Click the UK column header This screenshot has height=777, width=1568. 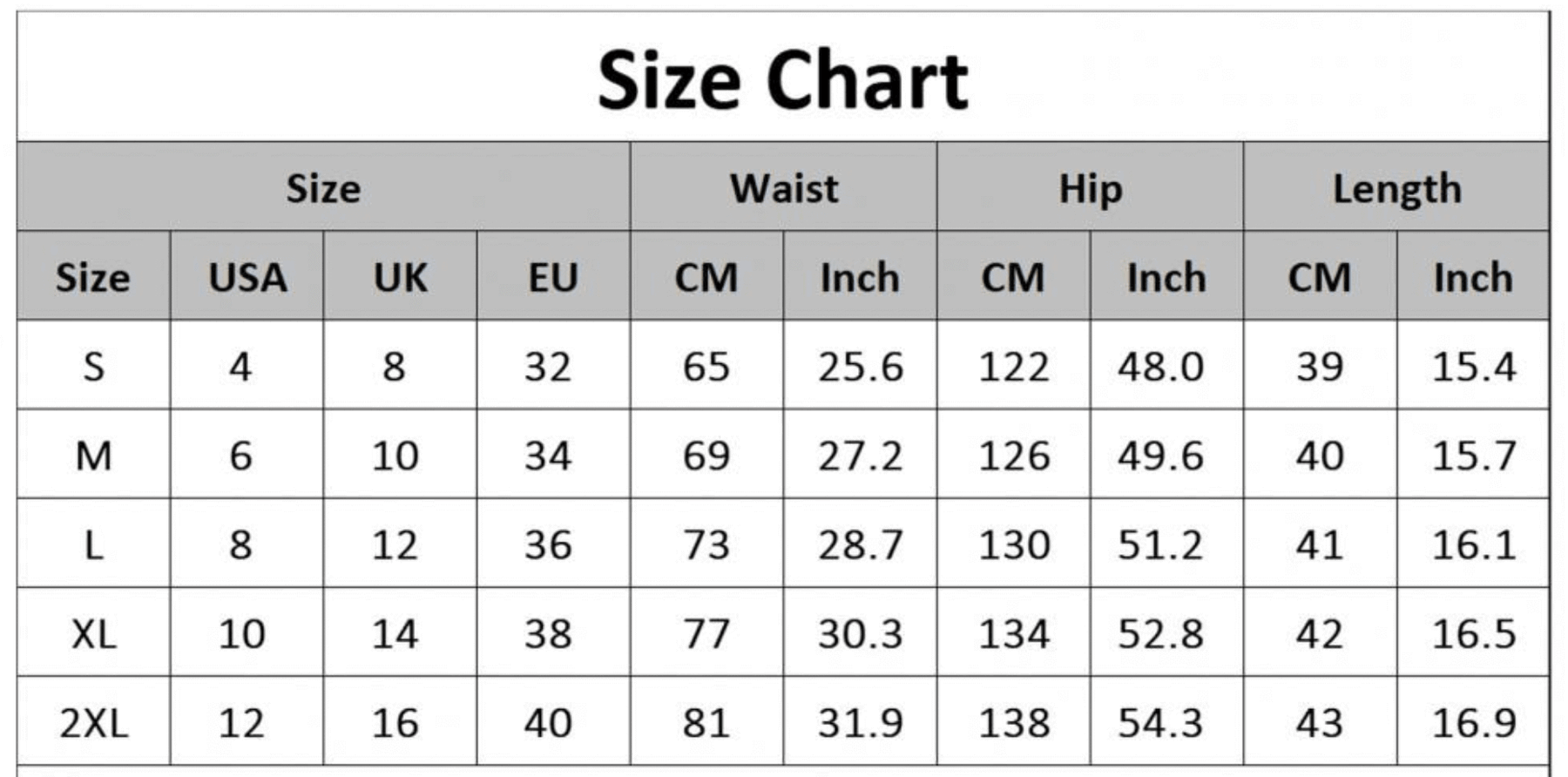click(400, 278)
